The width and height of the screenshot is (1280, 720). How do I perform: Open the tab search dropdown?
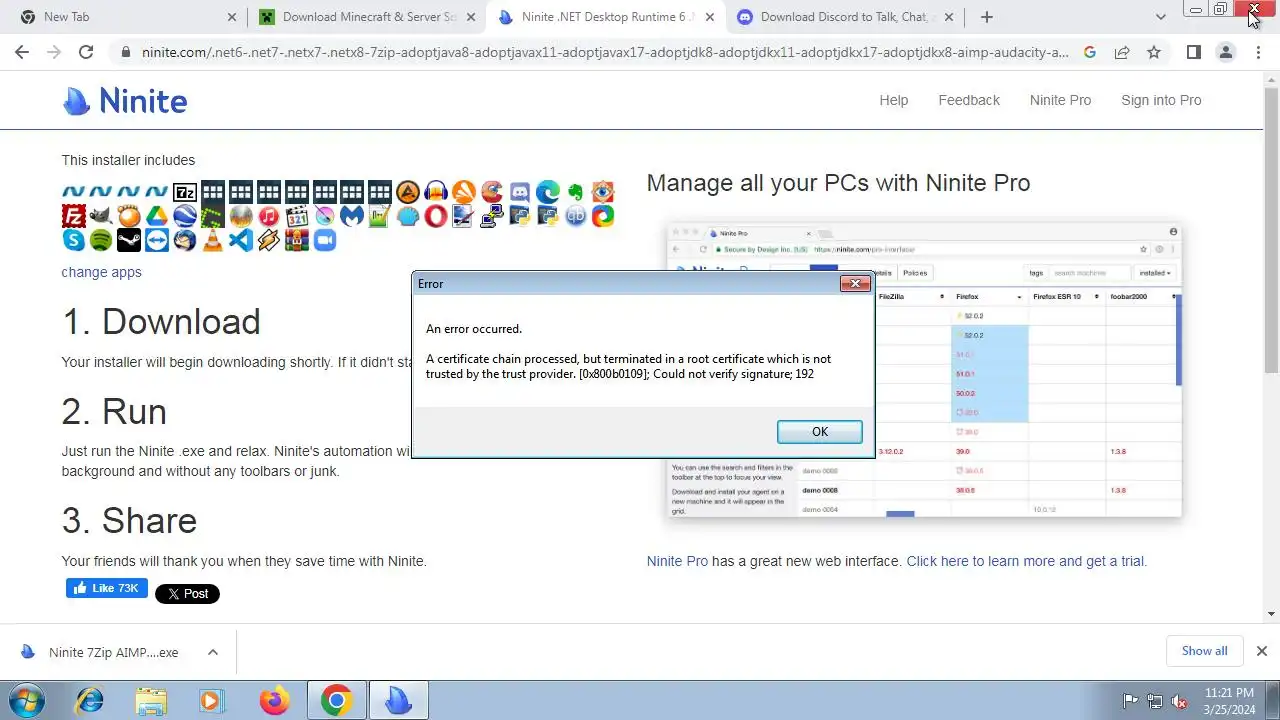tap(1160, 17)
